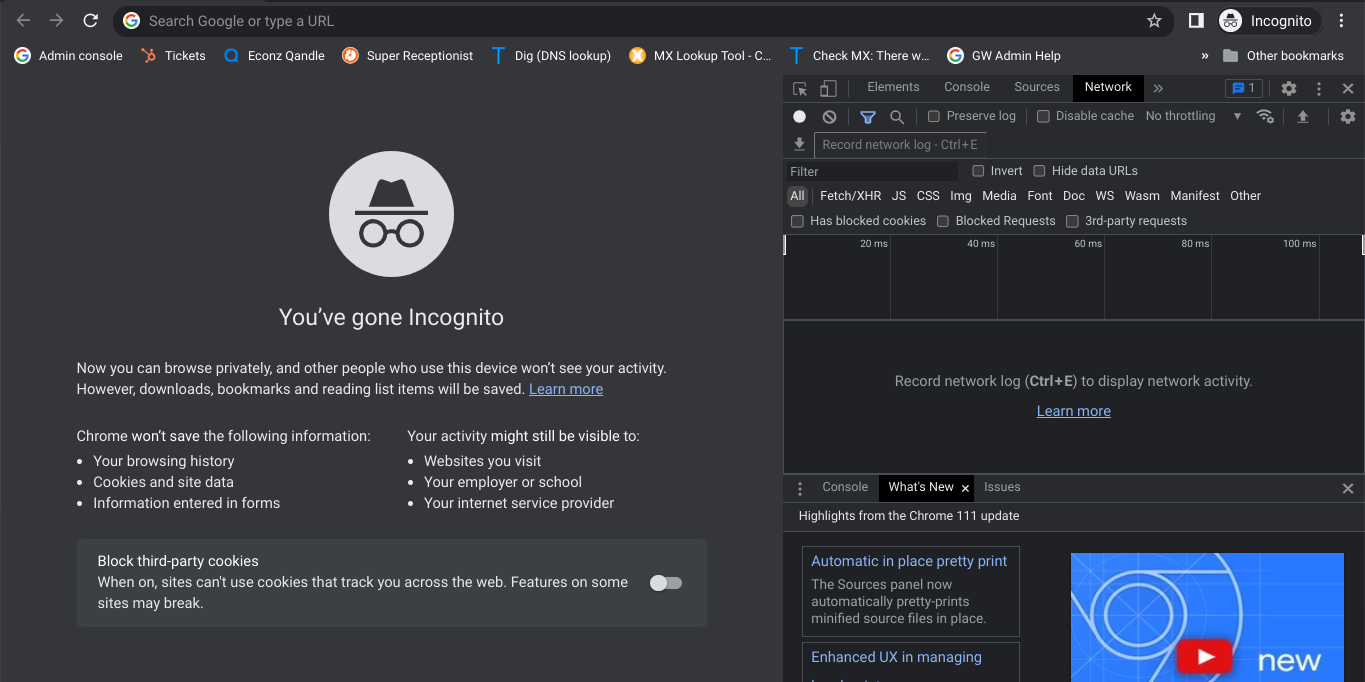Open DevTools issues counter badge
This screenshot has width=1365, height=682.
1244,88
